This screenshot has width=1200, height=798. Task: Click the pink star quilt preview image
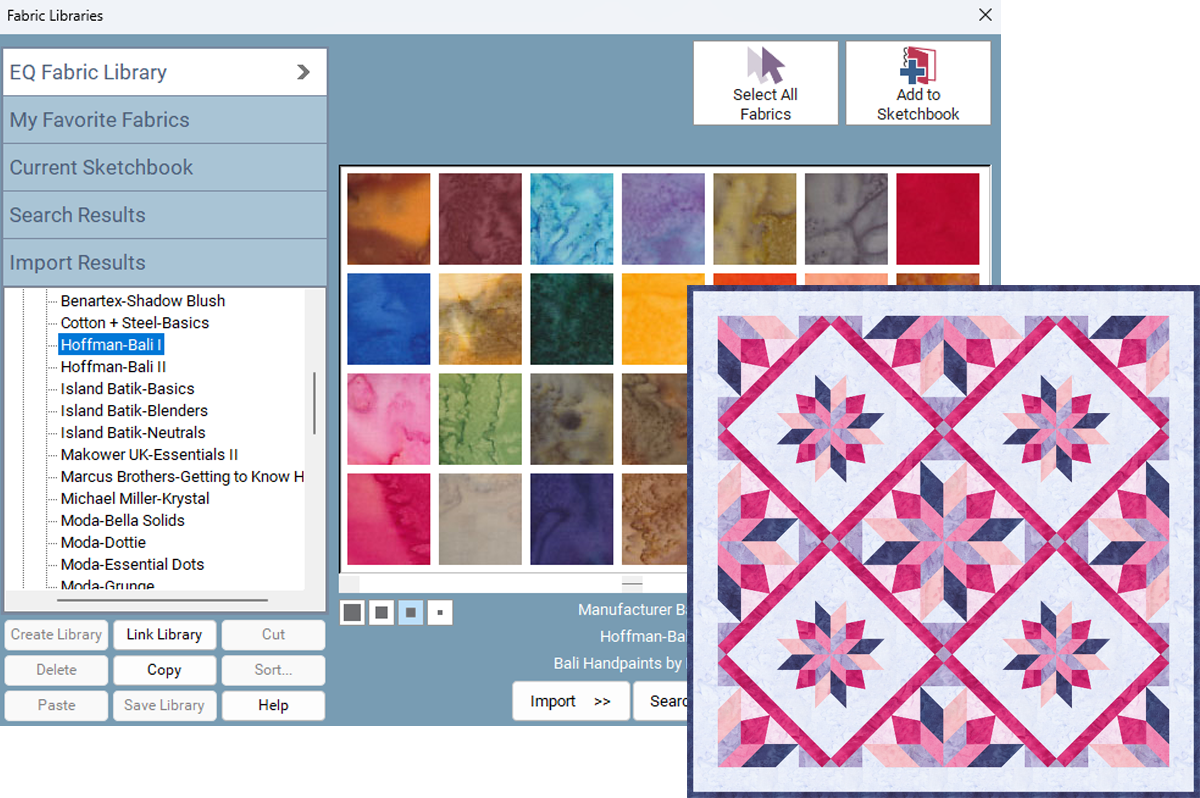943,541
